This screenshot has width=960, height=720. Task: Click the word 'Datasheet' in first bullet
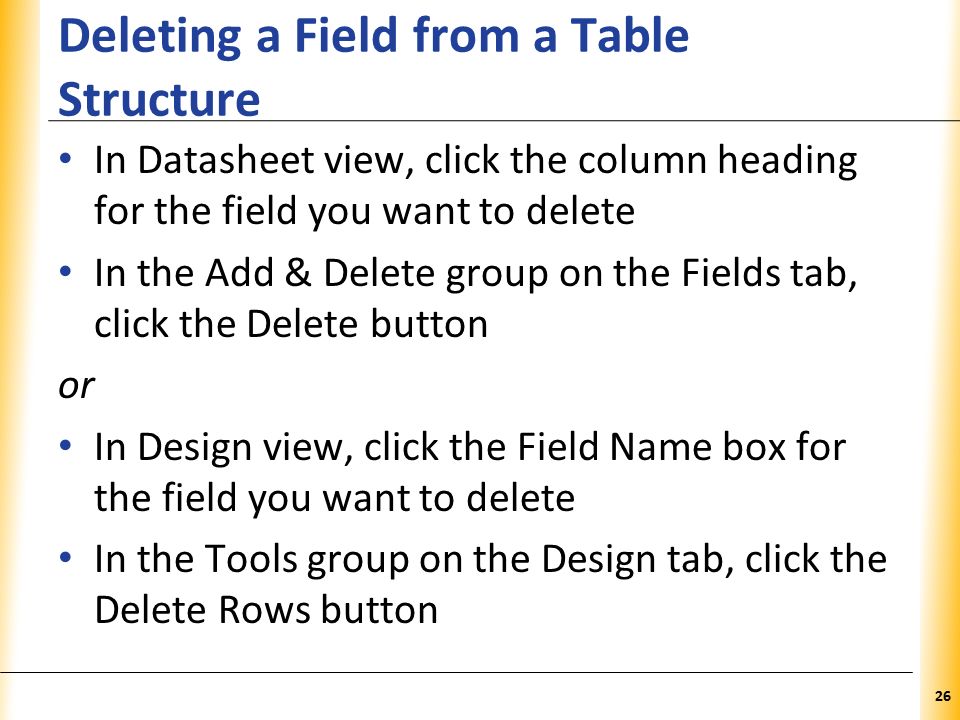(225, 160)
